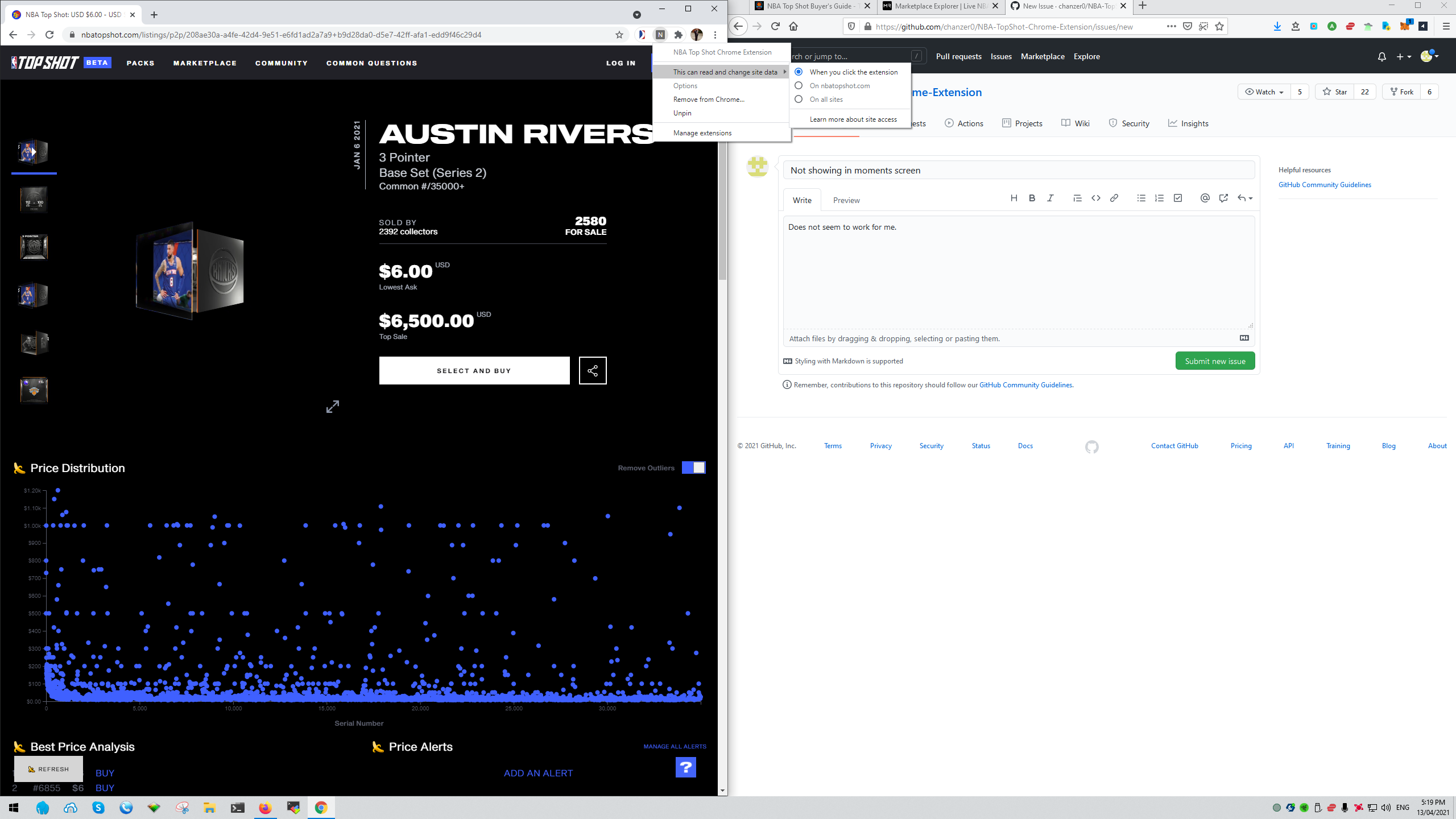Bookmark this page with Chrome star icon

tap(619, 35)
